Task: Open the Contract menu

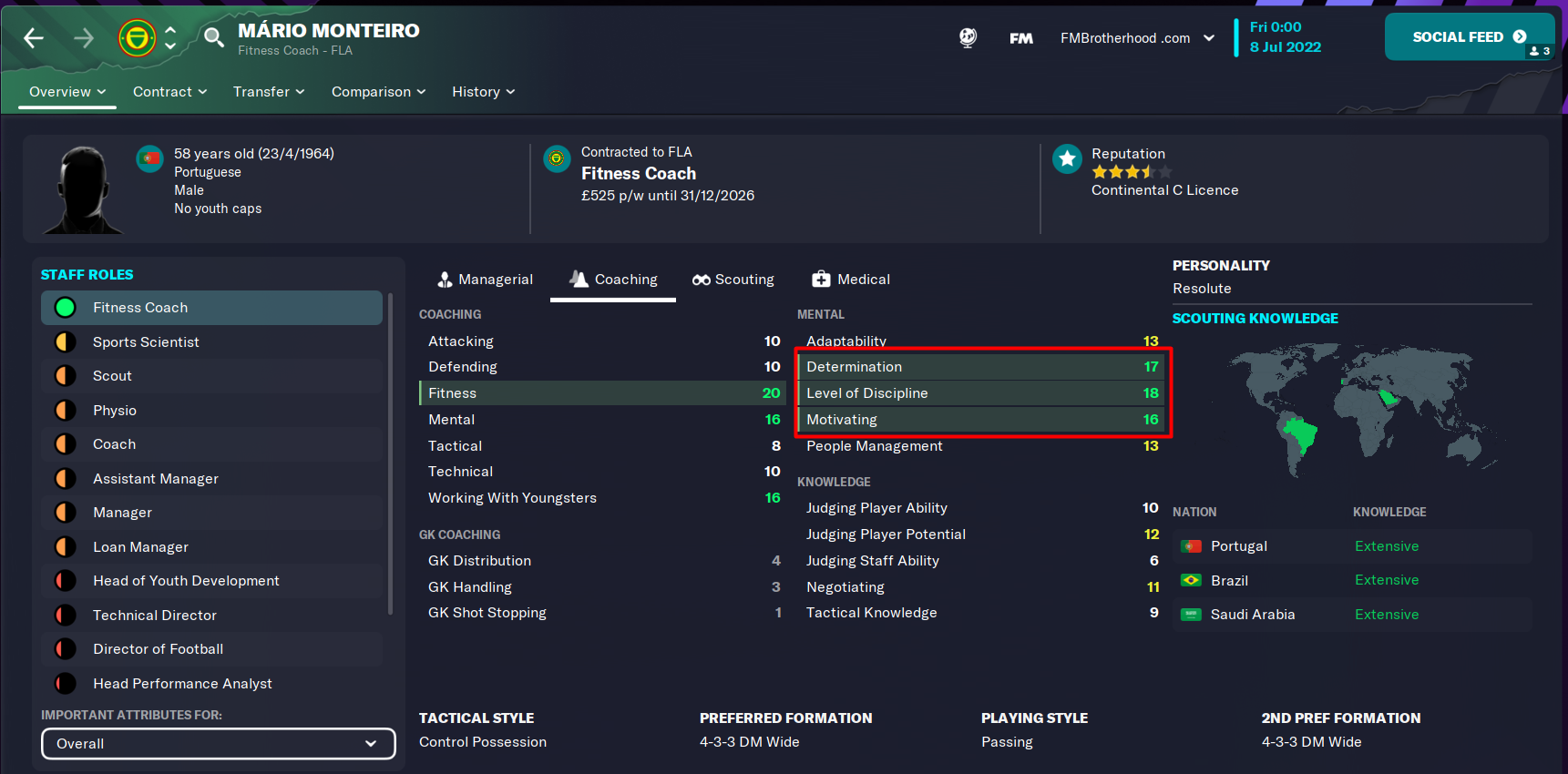Action: (x=169, y=92)
